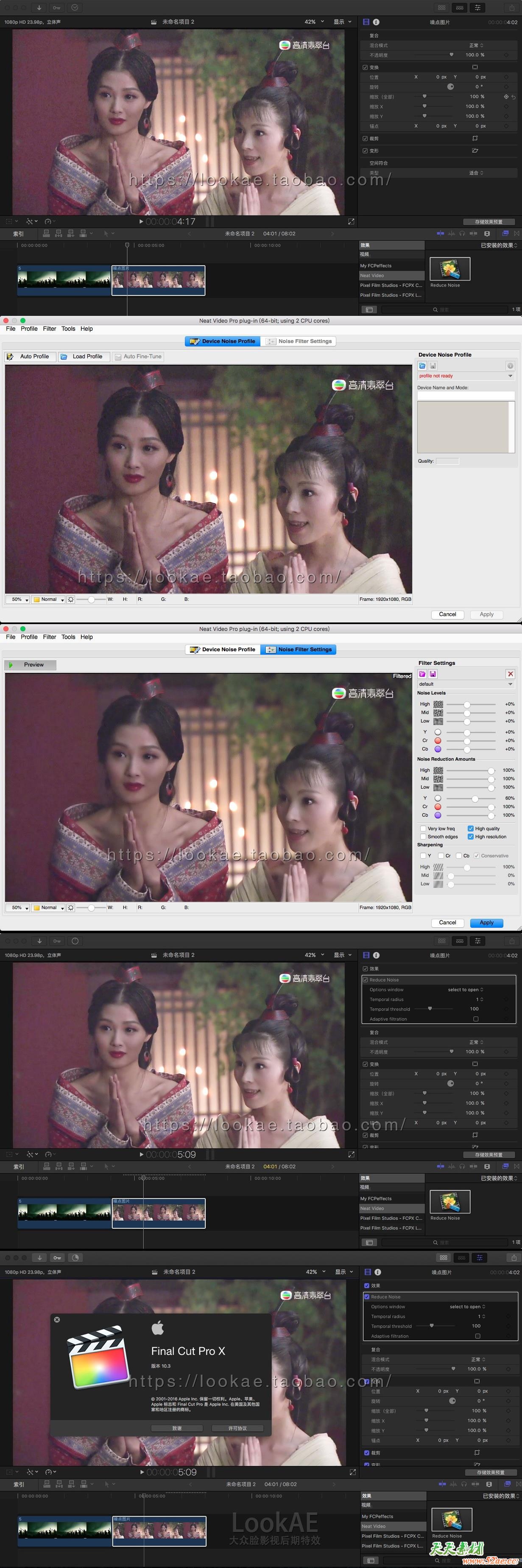Viewport: 522px width, 1568px height.
Task: Click the import media down-arrow icon
Action: 39,7
